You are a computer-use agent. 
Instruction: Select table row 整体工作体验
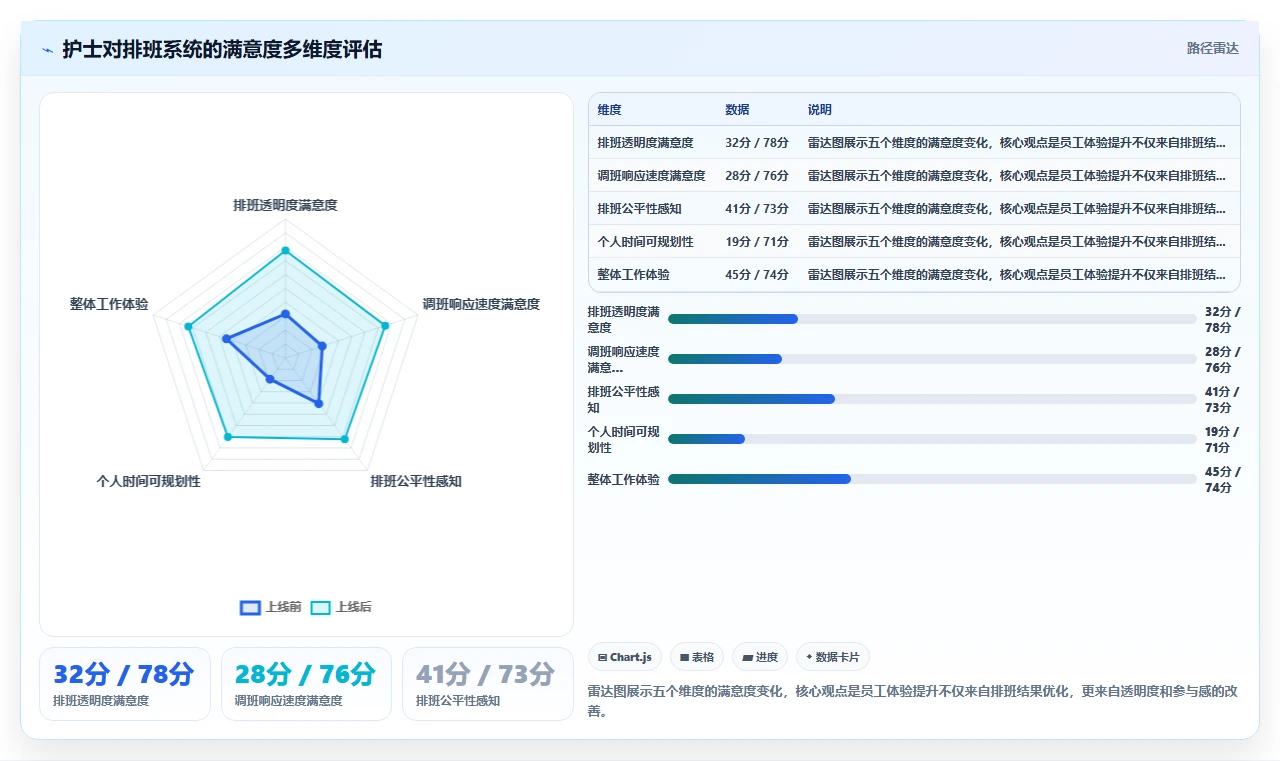click(x=914, y=274)
